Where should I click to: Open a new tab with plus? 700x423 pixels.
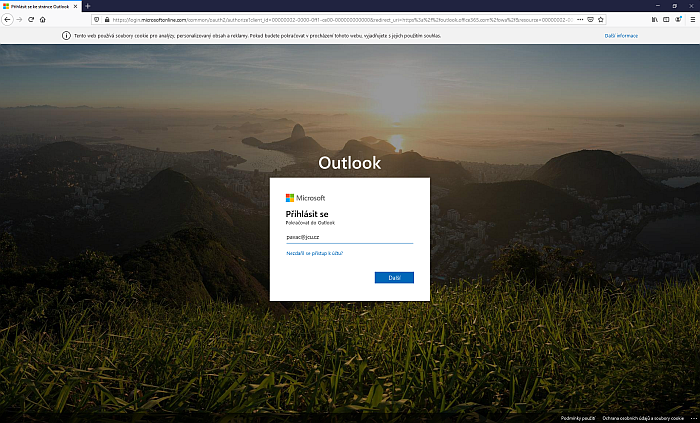[88, 6]
